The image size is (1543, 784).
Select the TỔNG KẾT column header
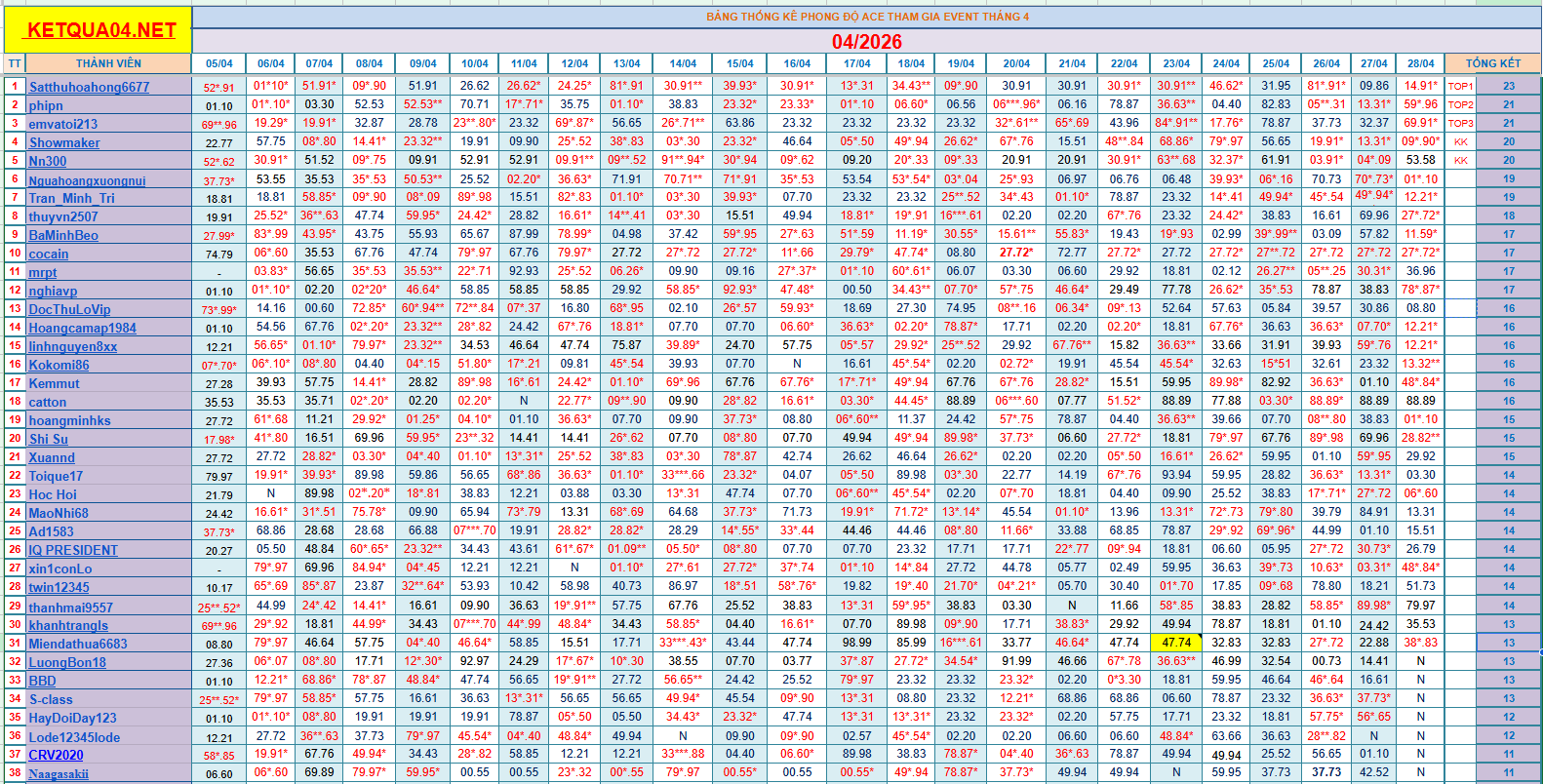pyautogui.click(x=1493, y=63)
